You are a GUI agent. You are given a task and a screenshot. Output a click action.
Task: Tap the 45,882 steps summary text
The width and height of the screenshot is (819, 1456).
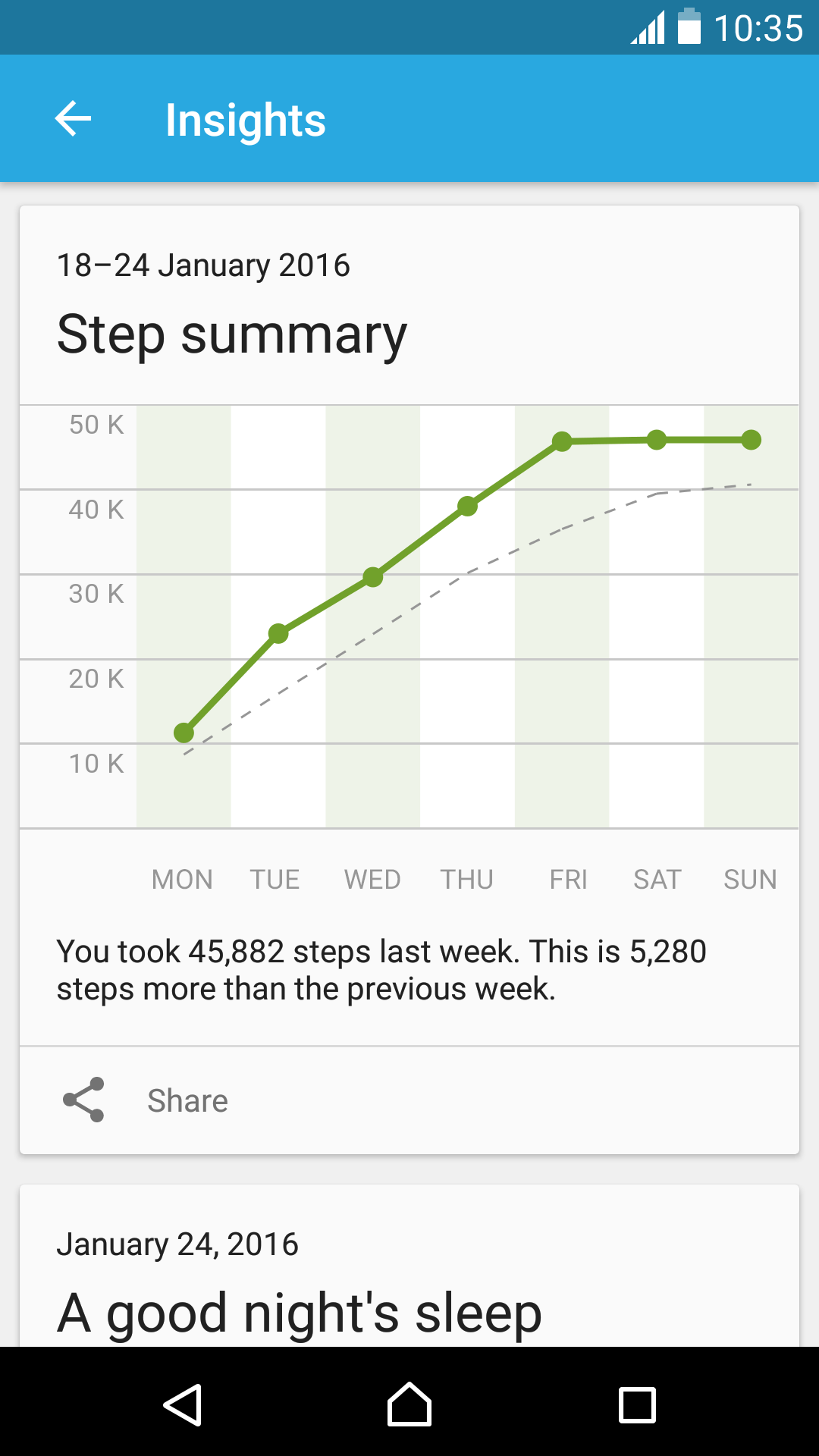(x=381, y=970)
